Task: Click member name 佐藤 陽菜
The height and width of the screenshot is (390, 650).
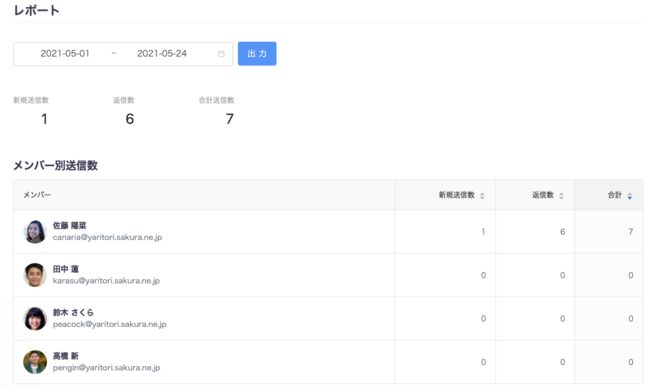Action: [69, 226]
